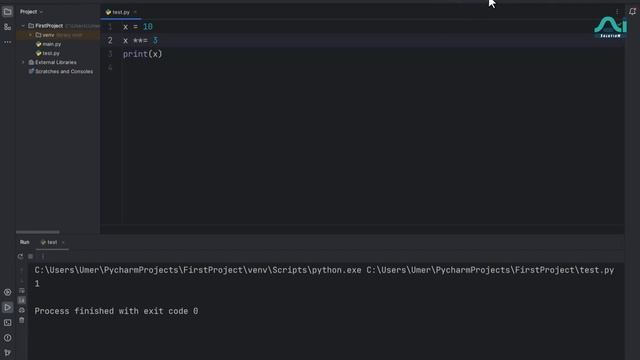Click the Stop icon in the Run toolbar
The image size is (640, 360).
coord(31,256)
